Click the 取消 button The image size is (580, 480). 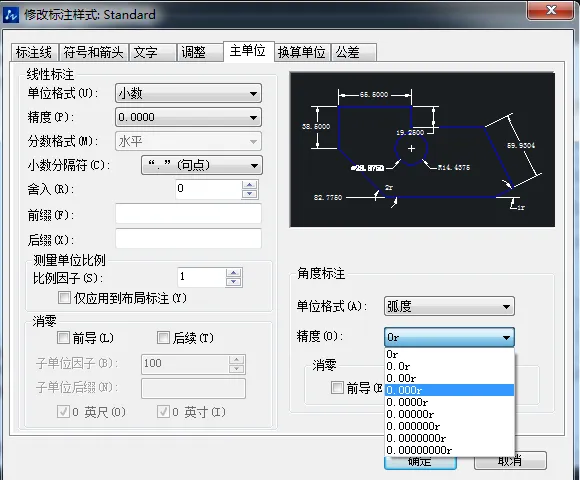point(510,461)
